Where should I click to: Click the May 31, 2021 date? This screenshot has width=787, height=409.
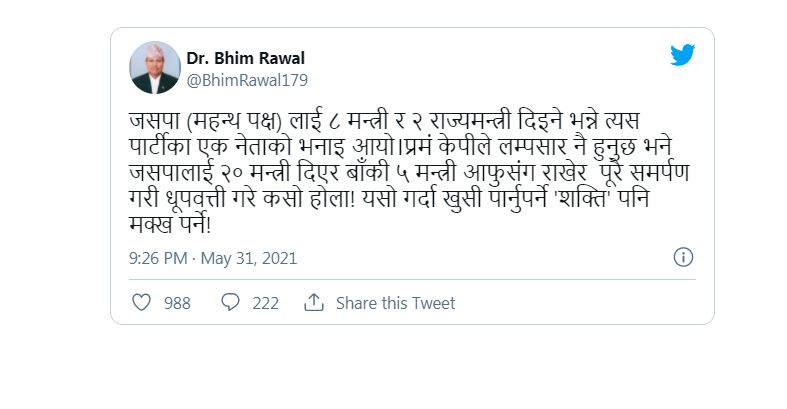(x=249, y=258)
